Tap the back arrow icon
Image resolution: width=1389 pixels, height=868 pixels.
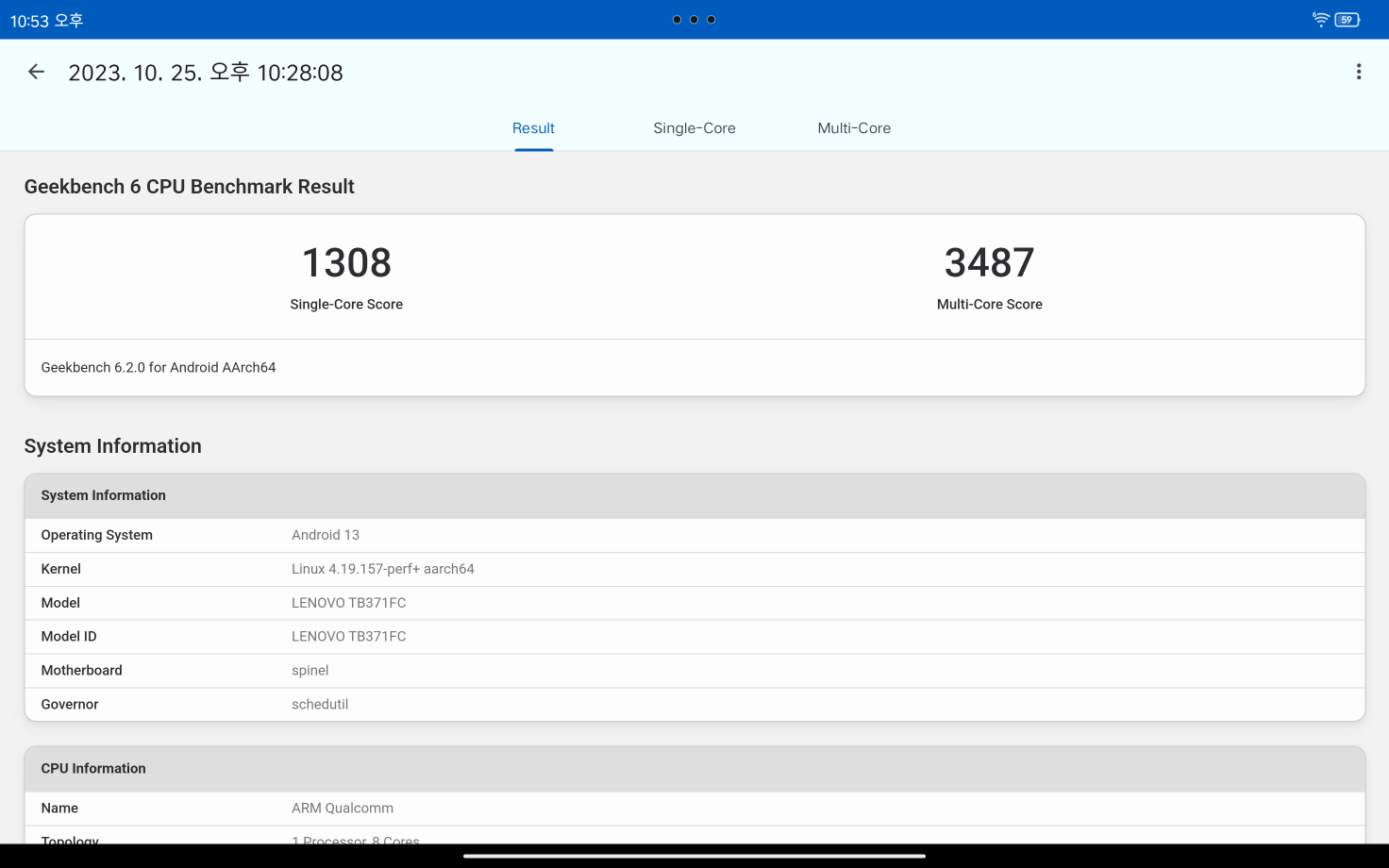[x=36, y=72]
